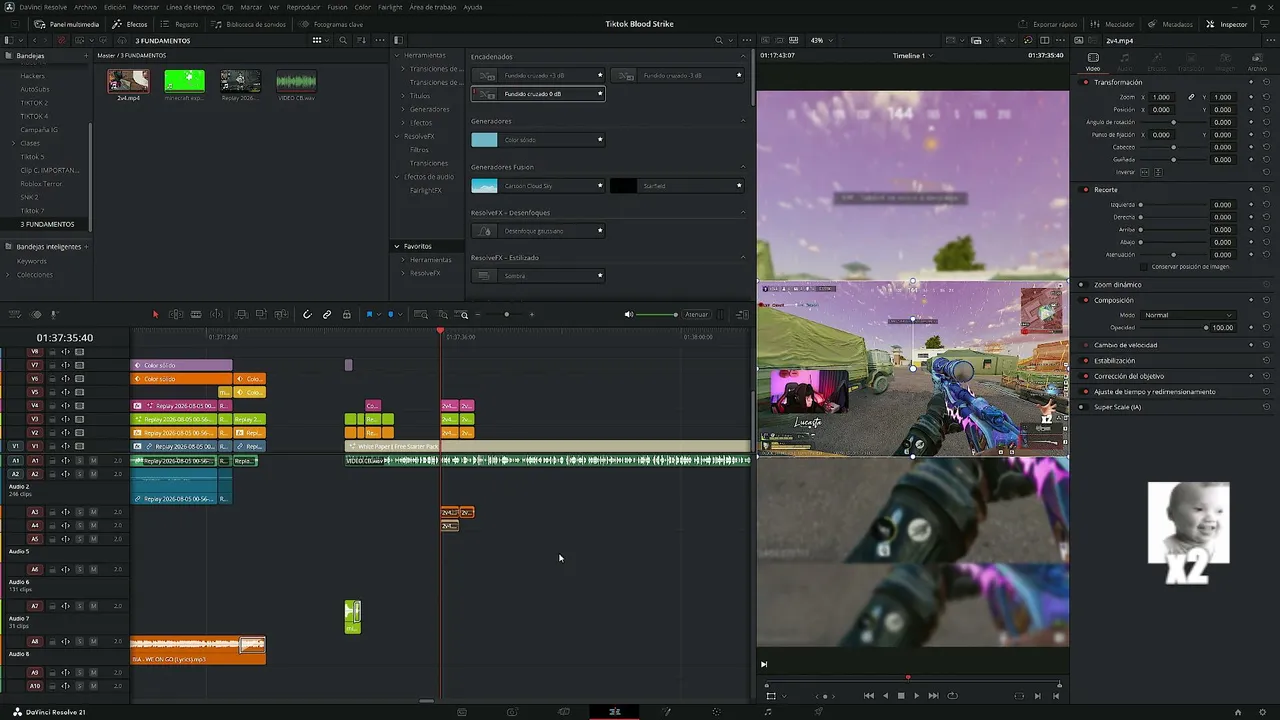Open the Fairlight page music note icon
1280x720 pixels.
pyautogui.click(x=767, y=712)
